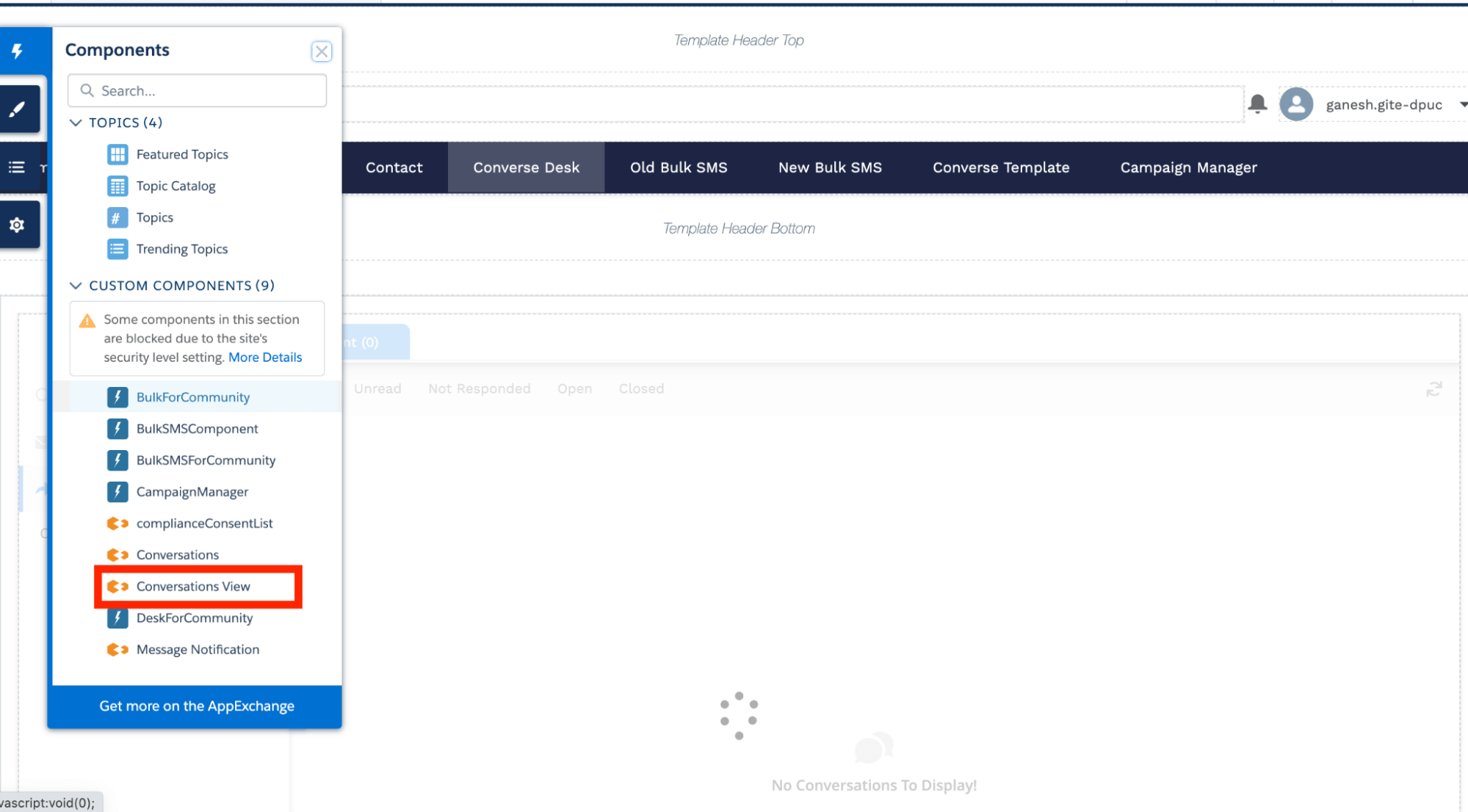Toggle the Not Responded filter

[x=479, y=388]
